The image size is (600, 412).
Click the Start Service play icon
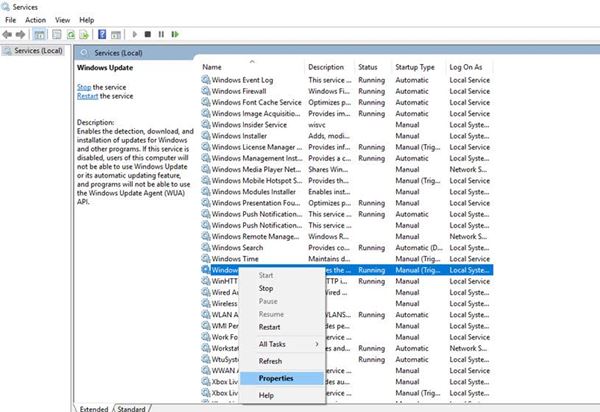pyautogui.click(x=134, y=34)
